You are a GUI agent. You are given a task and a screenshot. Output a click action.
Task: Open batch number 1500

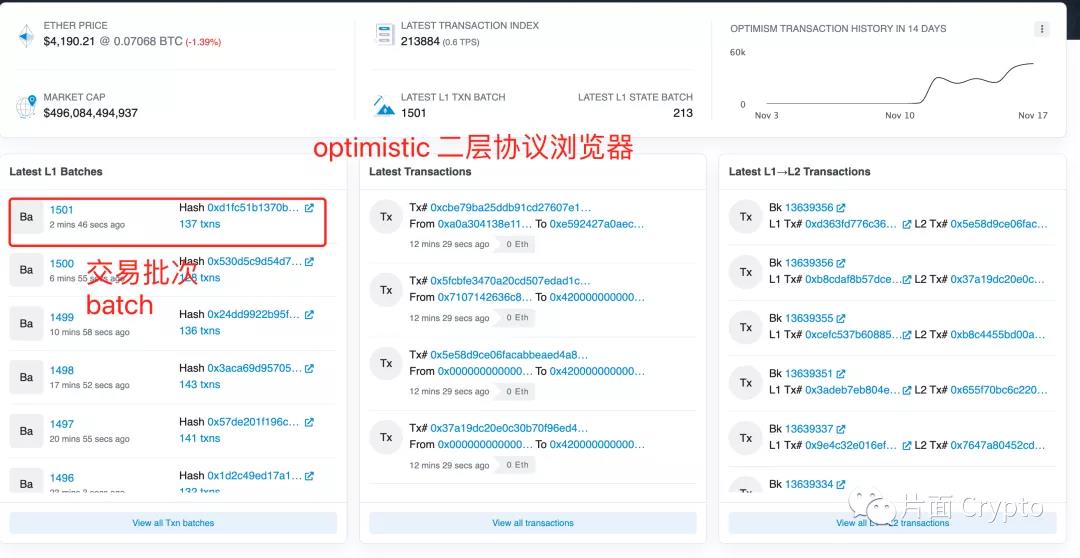[61, 263]
